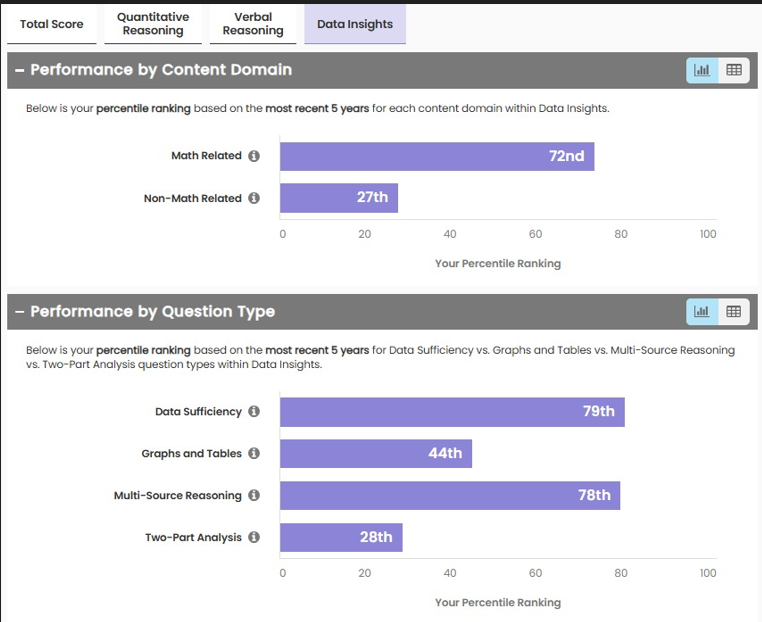The height and width of the screenshot is (622, 762).
Task: Switch to Quantitative Reasoning tab
Action: 153,24
